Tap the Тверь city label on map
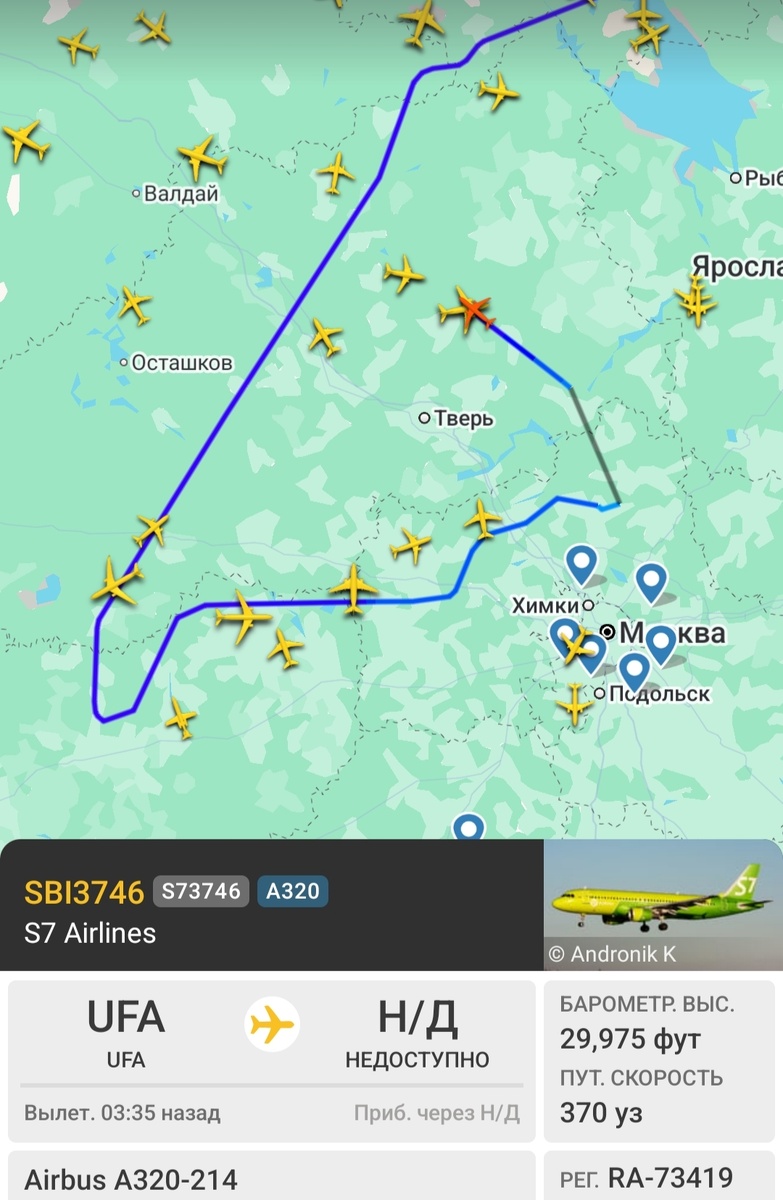Image resolution: width=783 pixels, height=1200 pixels. (x=458, y=418)
